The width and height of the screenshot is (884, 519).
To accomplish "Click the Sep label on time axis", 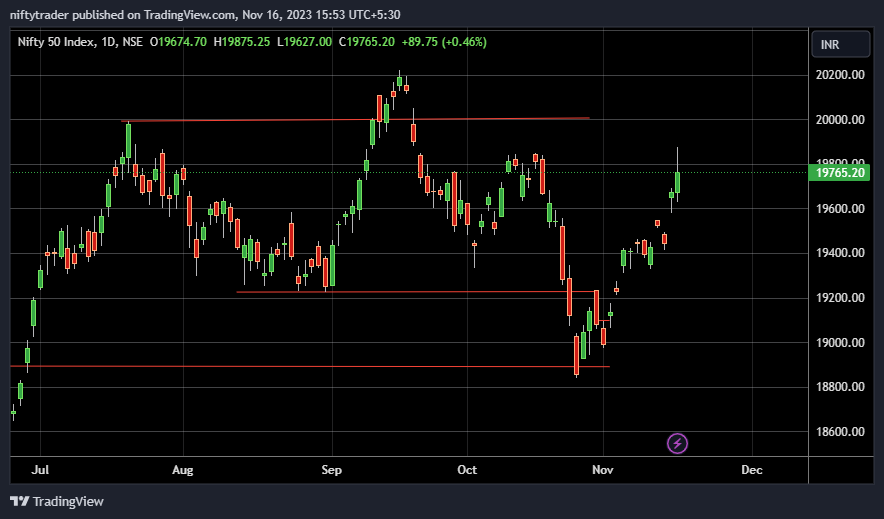I will click(332, 469).
